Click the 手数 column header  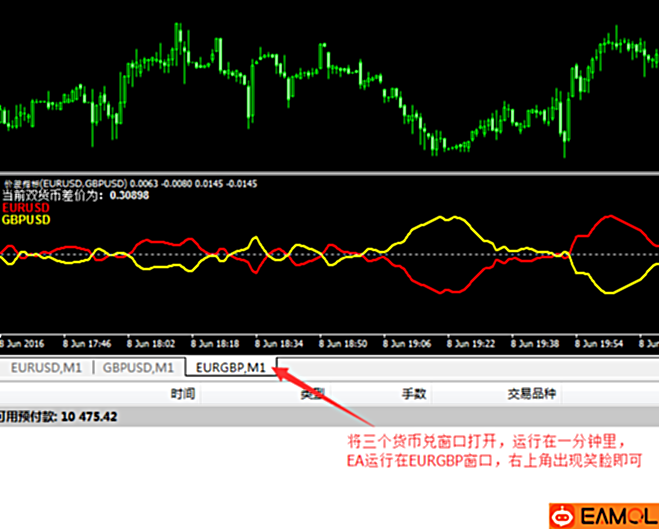(414, 393)
